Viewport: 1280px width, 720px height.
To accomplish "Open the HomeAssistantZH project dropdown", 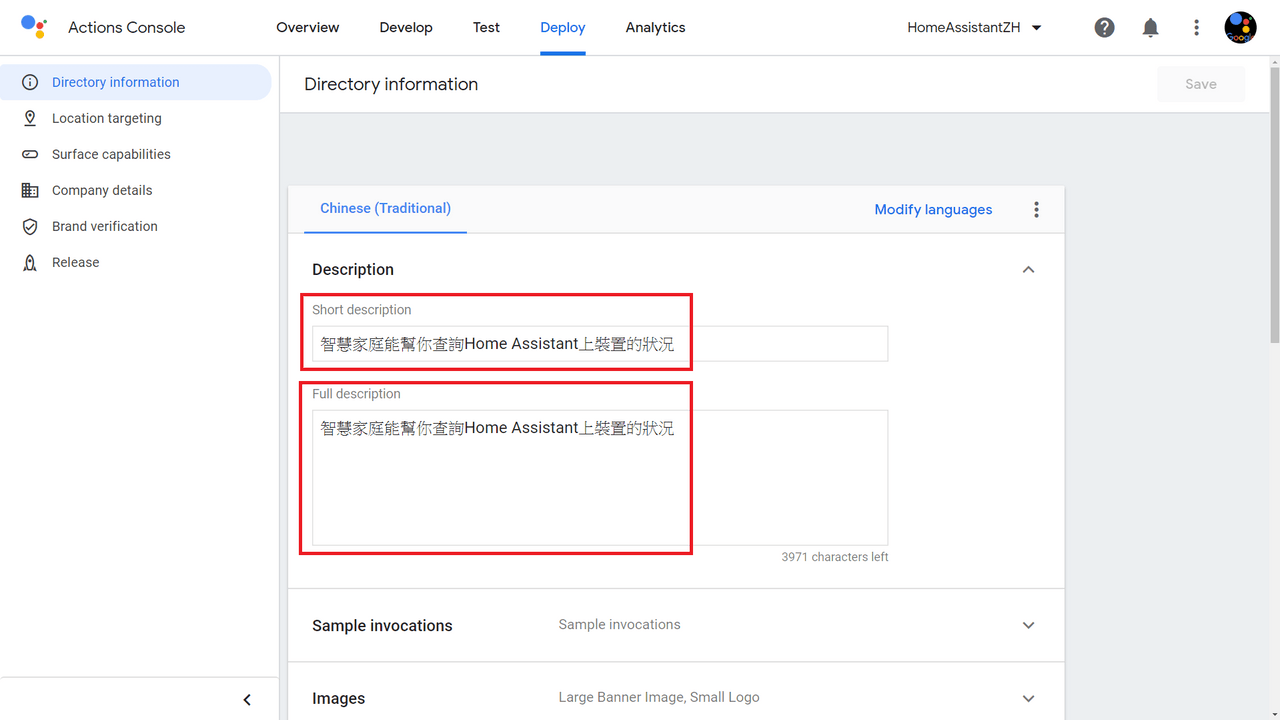I will click(x=975, y=28).
